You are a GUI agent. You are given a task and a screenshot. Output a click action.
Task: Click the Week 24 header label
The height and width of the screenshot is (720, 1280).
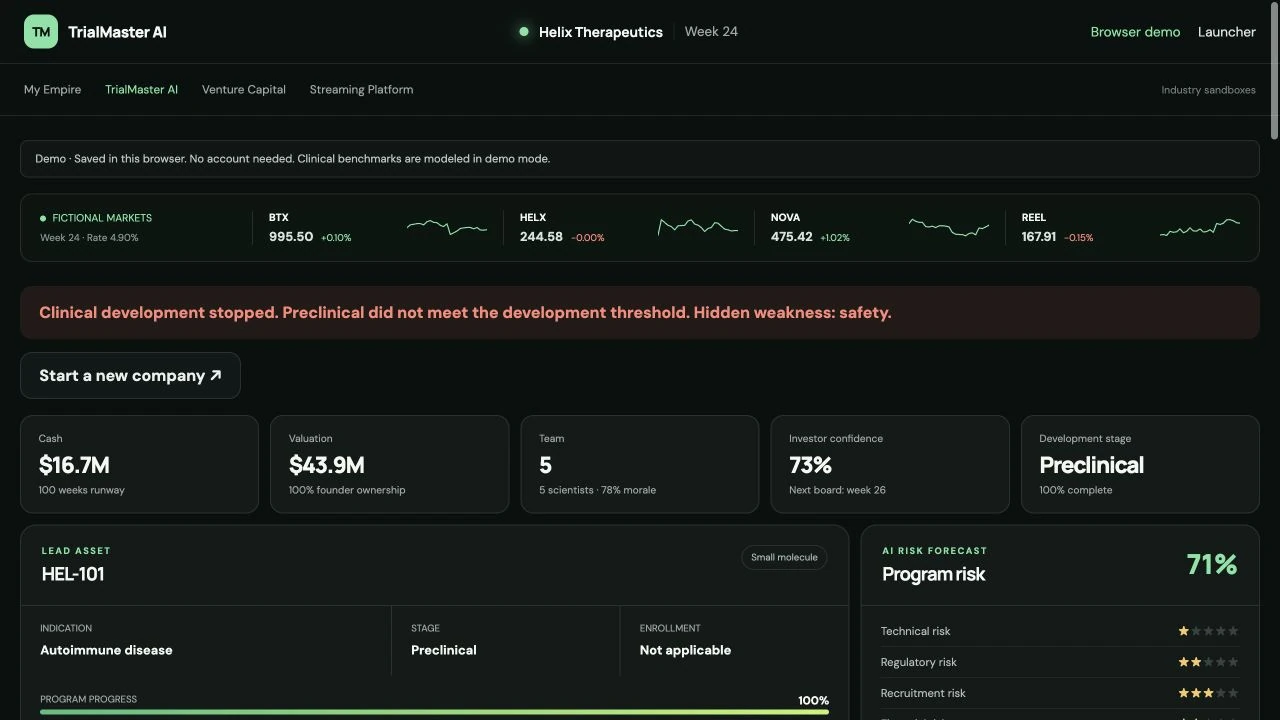[711, 32]
